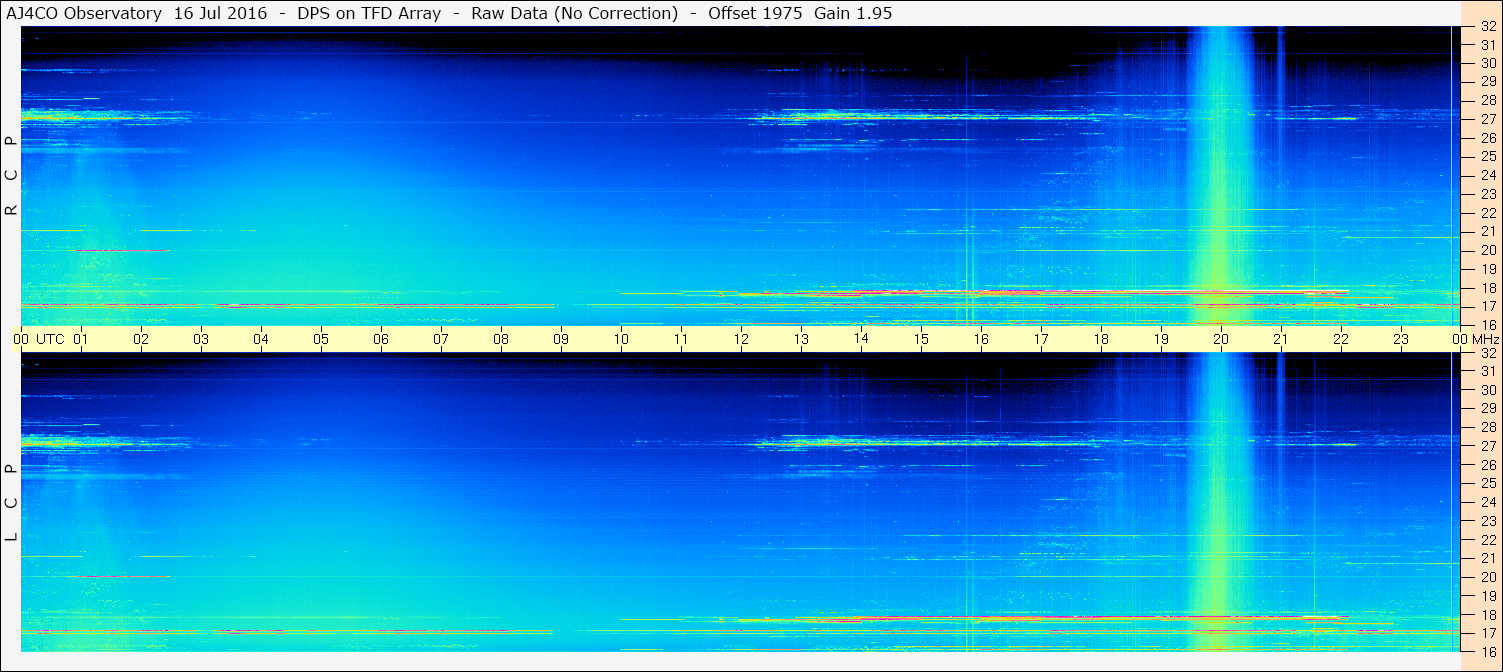Select 21 MHz label on LCP scale
The height and width of the screenshot is (672, 1503).
coord(1487,558)
